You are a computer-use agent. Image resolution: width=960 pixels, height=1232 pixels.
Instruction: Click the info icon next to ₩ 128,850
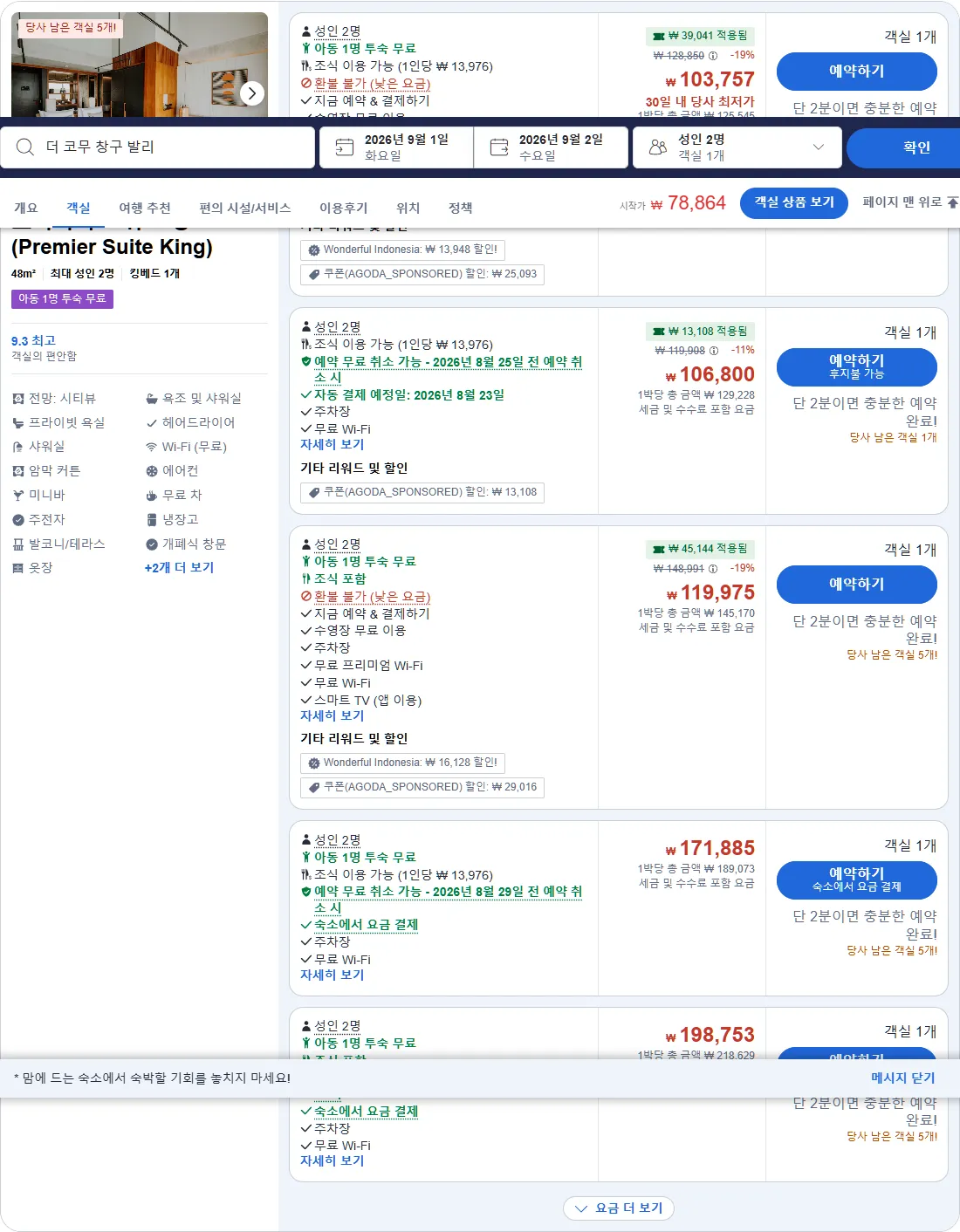pos(713,56)
